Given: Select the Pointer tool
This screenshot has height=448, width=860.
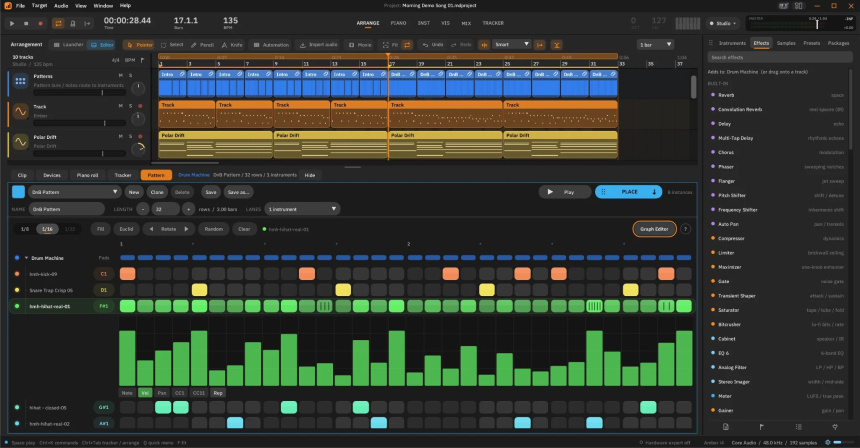Looking at the screenshot, I should point(139,45).
